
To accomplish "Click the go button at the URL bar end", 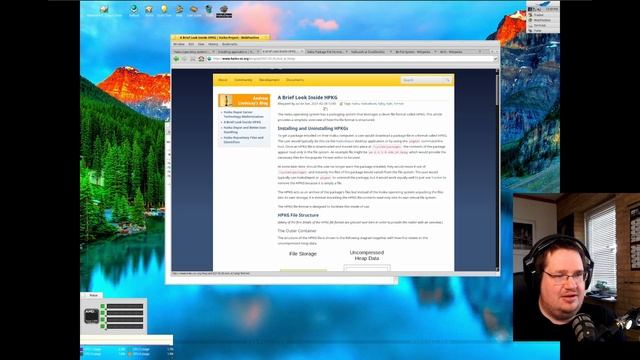I will point(495,59).
